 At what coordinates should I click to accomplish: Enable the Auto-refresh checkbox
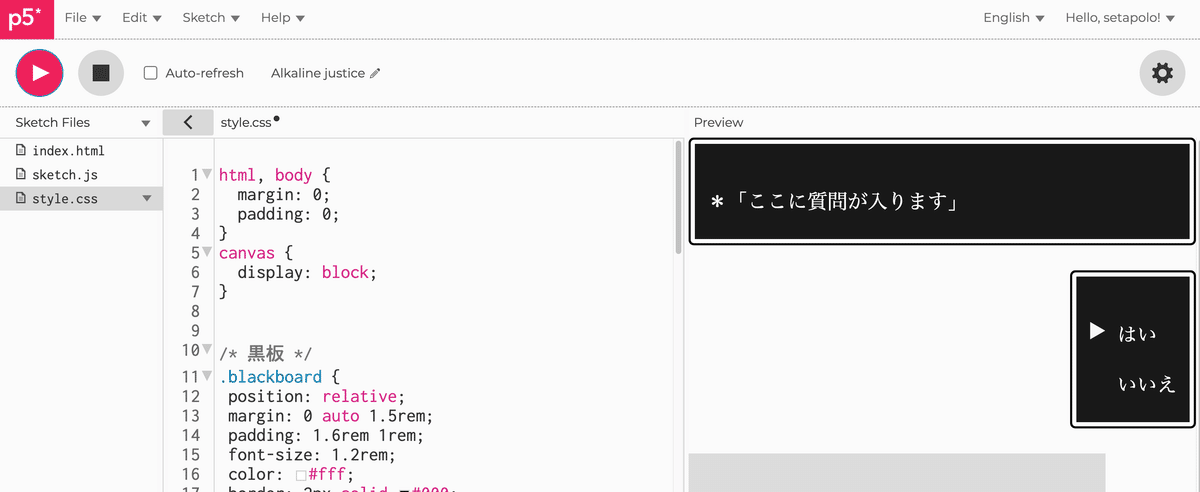(x=151, y=73)
